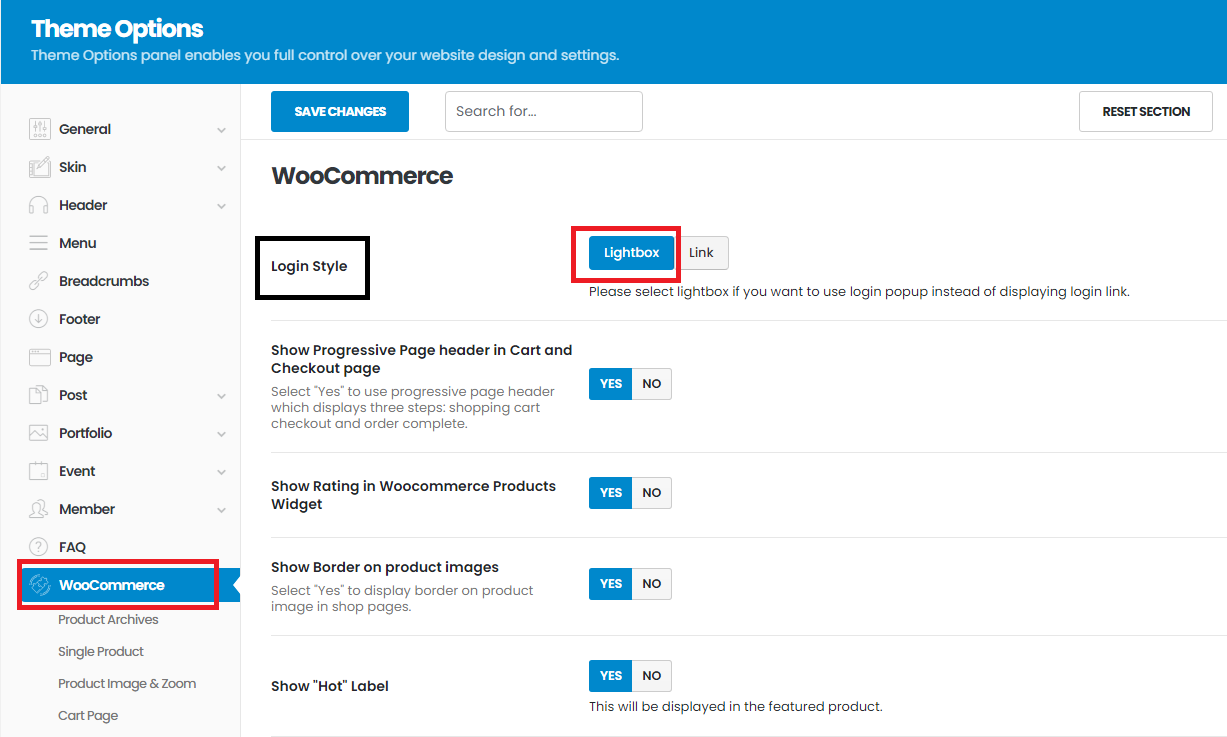
Task: Choose YES for border on product images
Action: coord(610,584)
